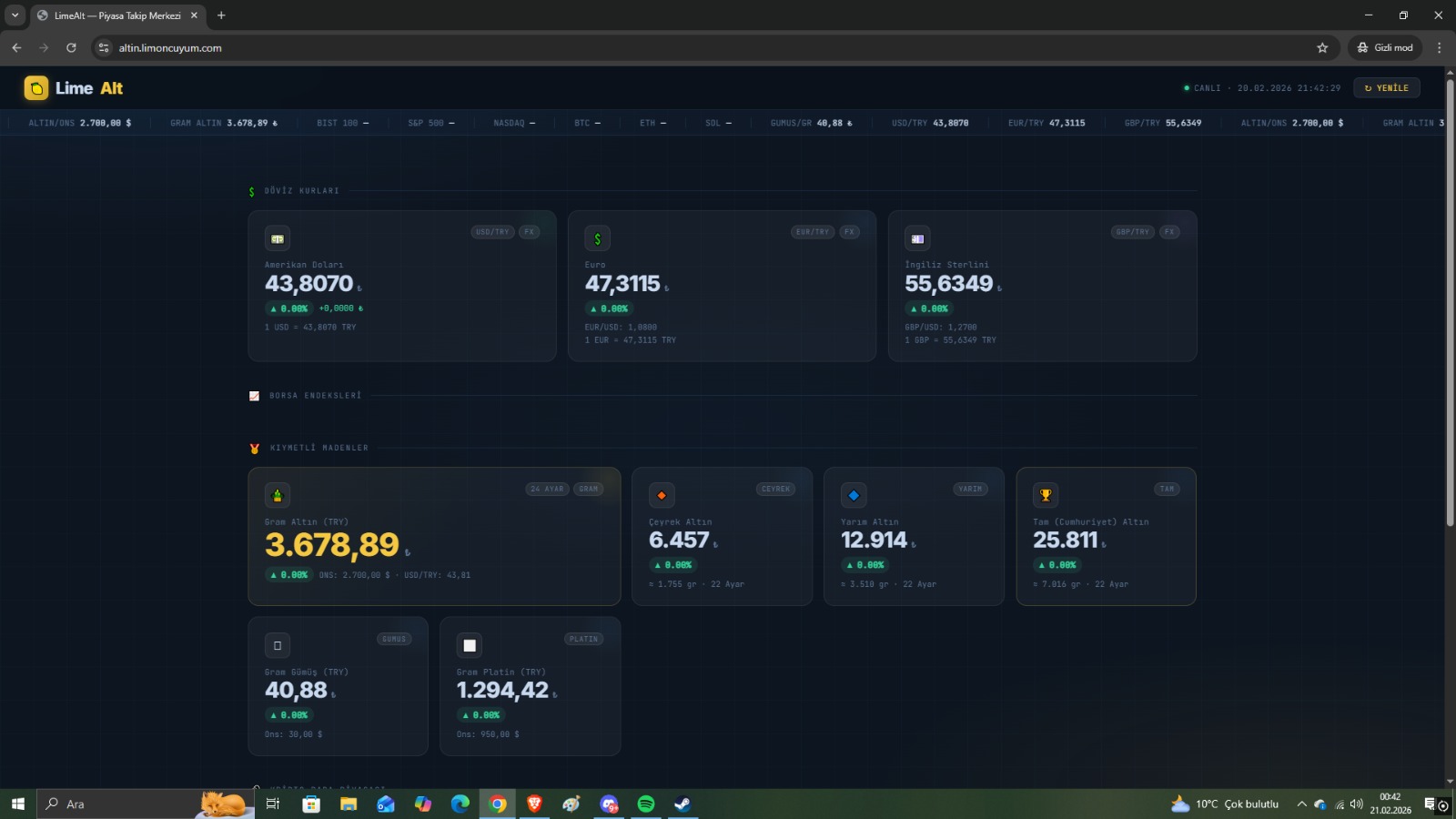The width and height of the screenshot is (1456, 819).
Task: Click the Gram Platin white square icon
Action: pyautogui.click(x=470, y=645)
